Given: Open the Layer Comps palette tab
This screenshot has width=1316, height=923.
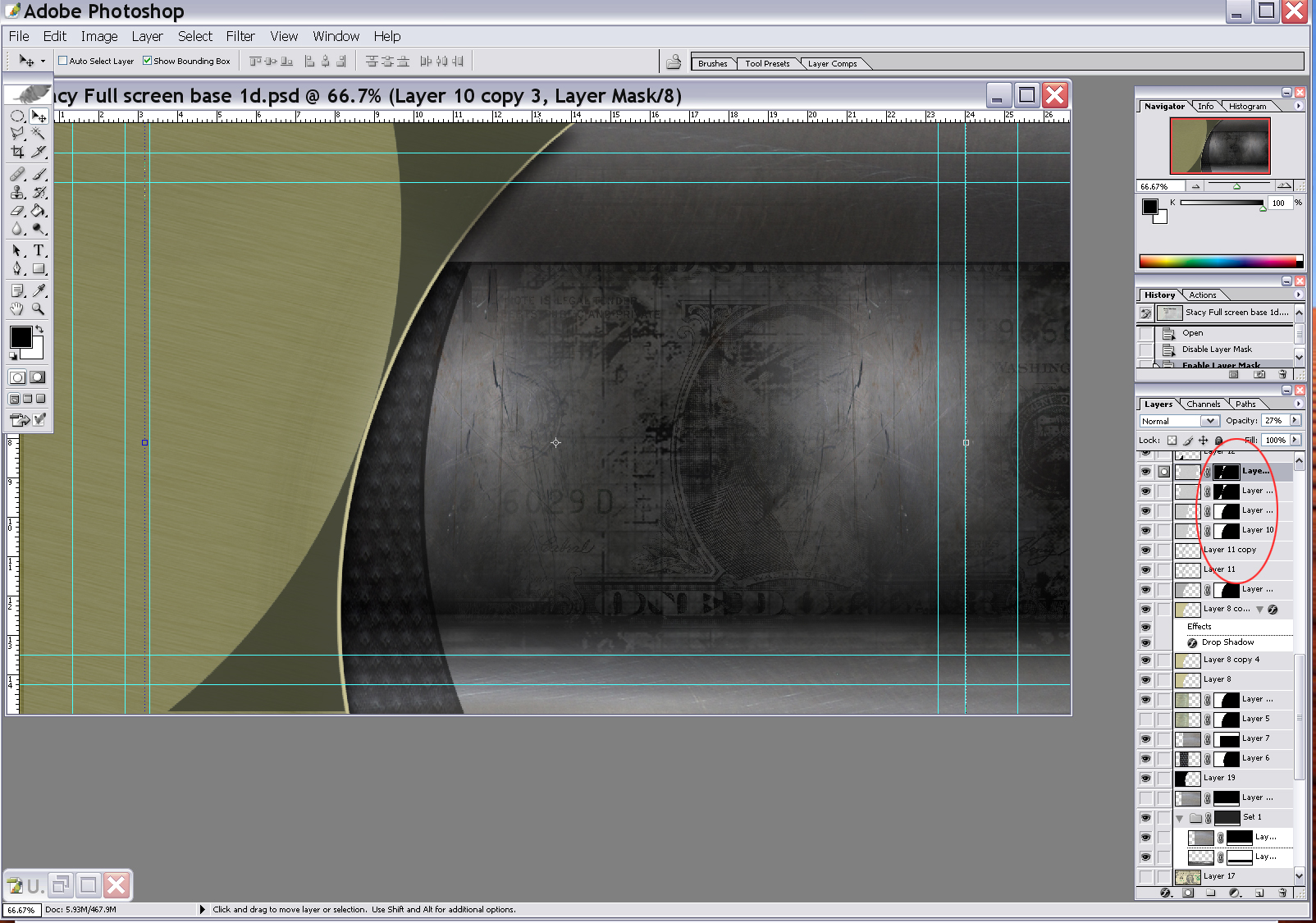Looking at the screenshot, I should click(x=832, y=63).
